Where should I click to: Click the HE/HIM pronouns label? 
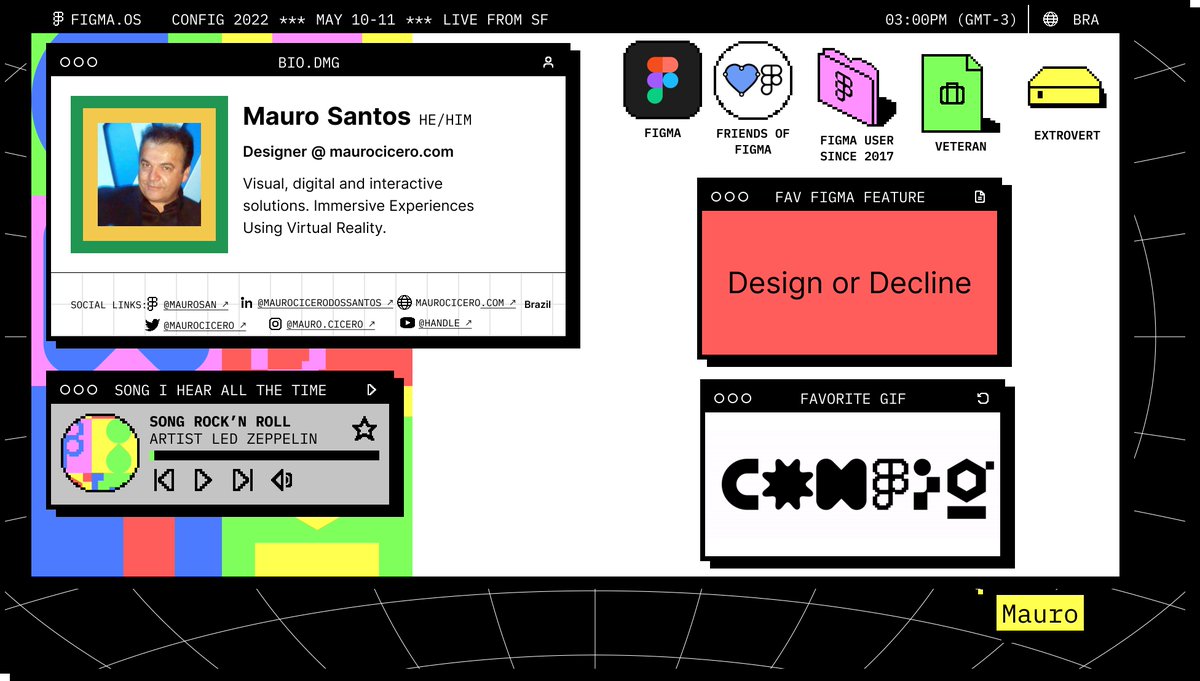coord(445,120)
